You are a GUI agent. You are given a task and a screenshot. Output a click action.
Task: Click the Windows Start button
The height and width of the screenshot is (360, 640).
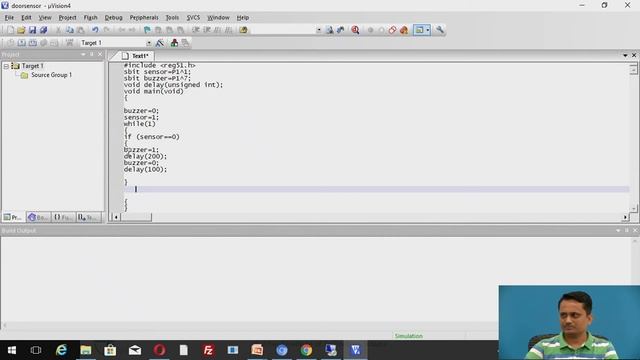click(12, 350)
